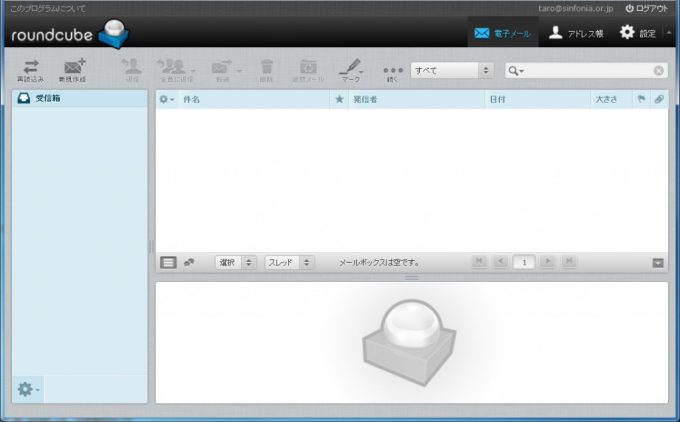Open the mark (マーク) pencil menu
680x422 pixels.
point(351,71)
